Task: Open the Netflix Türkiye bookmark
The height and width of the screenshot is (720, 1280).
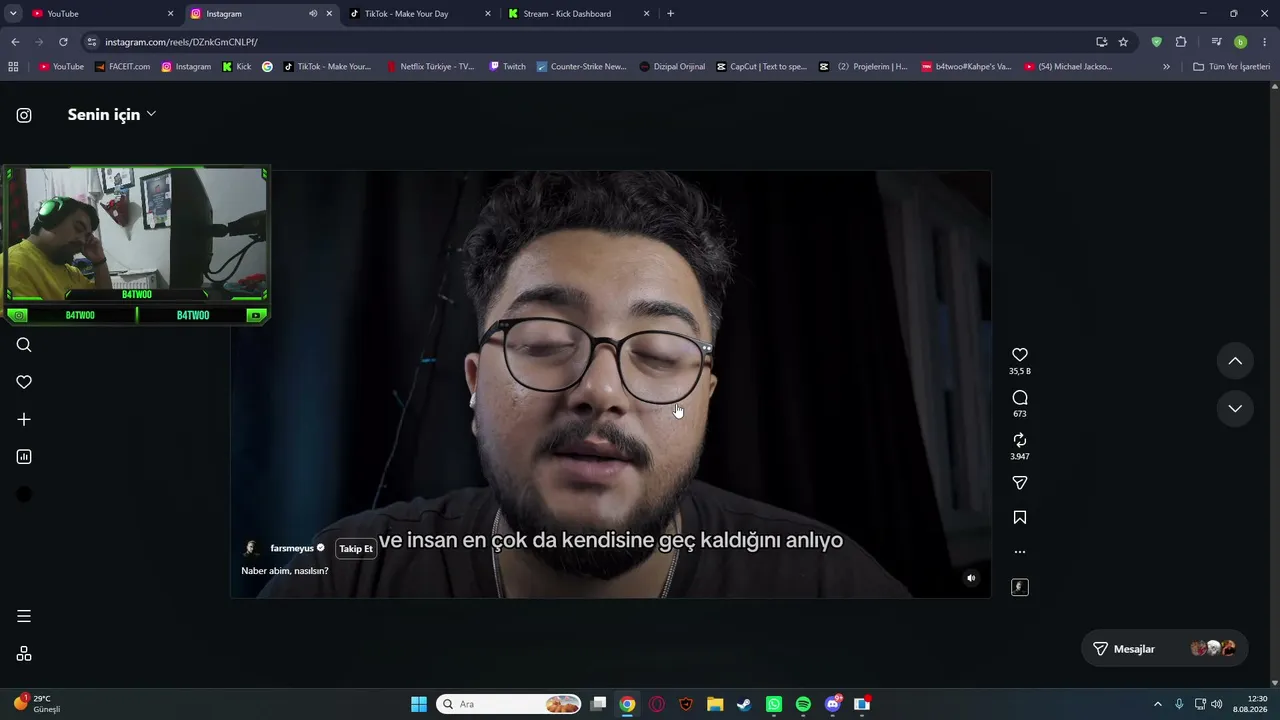Action: [430, 67]
